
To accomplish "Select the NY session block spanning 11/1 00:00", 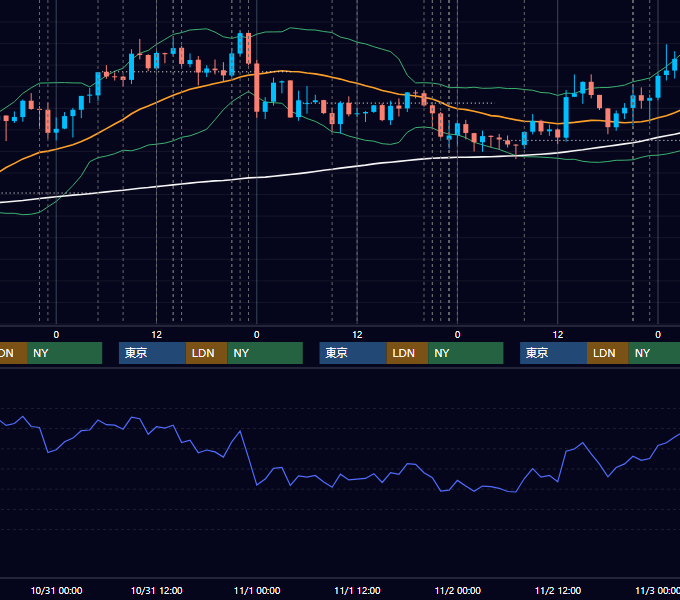I will click(265, 353).
